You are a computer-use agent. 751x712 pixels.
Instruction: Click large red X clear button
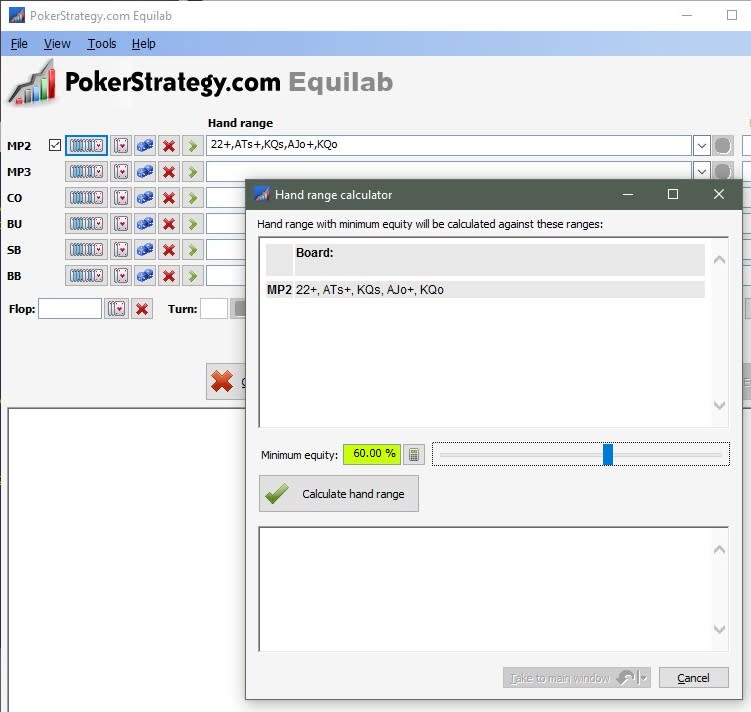[x=226, y=382]
